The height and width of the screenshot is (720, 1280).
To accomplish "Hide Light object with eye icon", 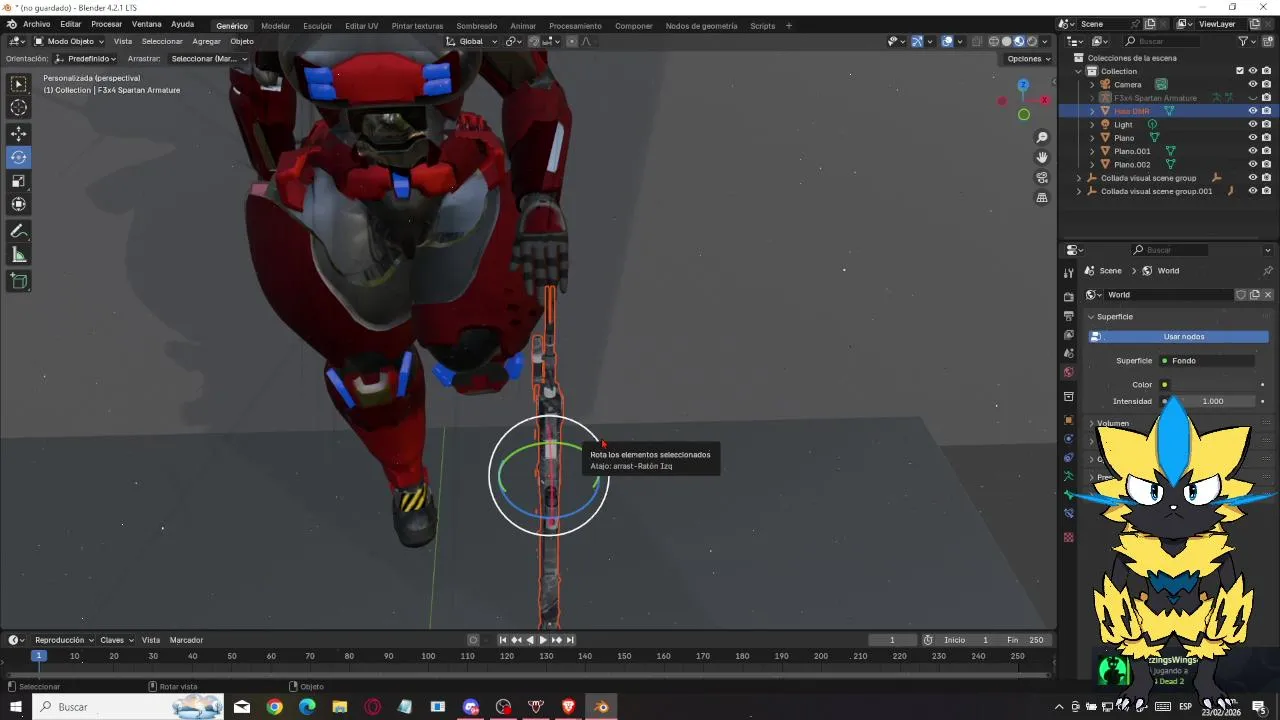I will click(x=1253, y=124).
